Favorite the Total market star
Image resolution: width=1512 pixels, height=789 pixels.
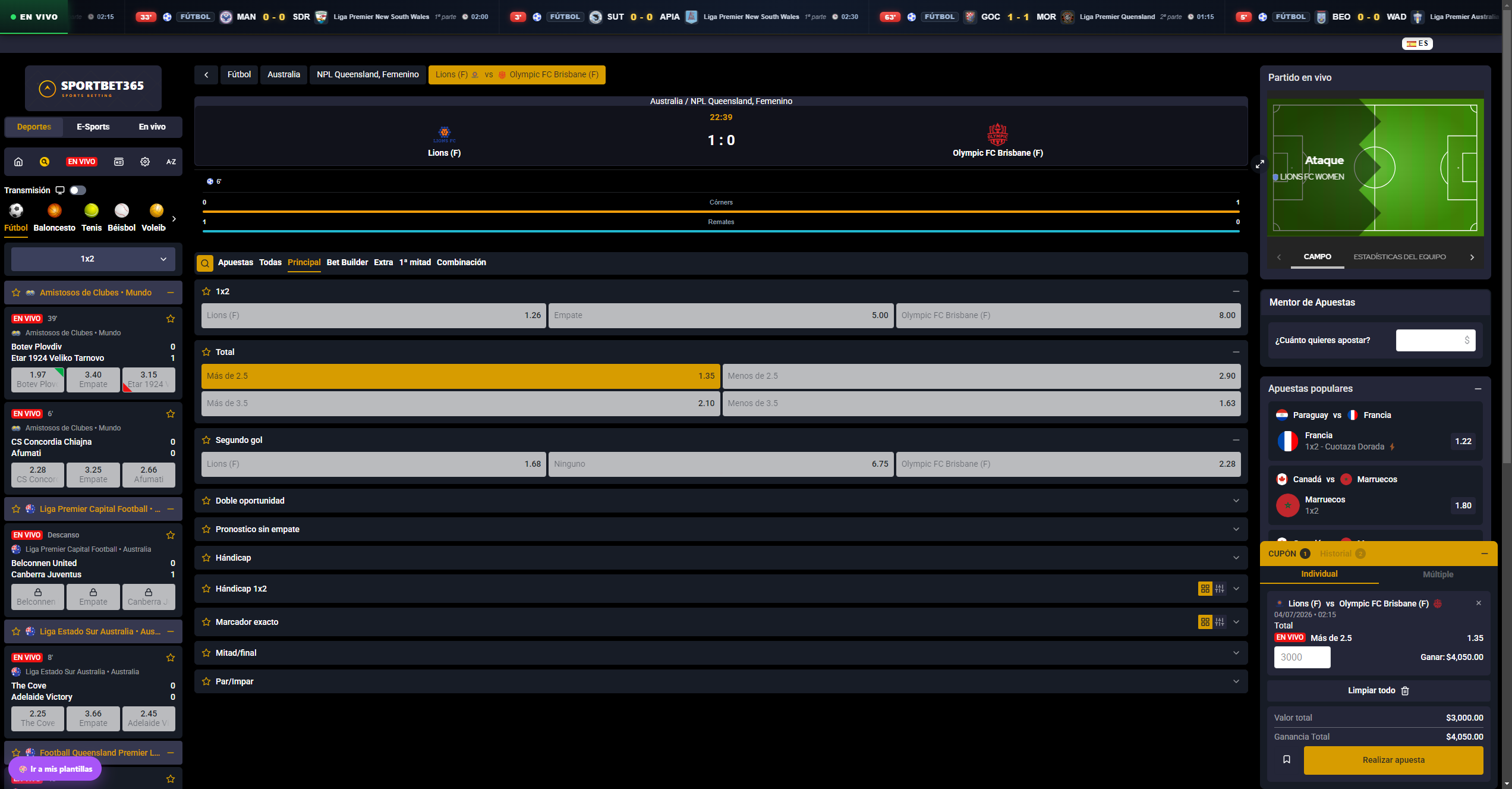[206, 352]
